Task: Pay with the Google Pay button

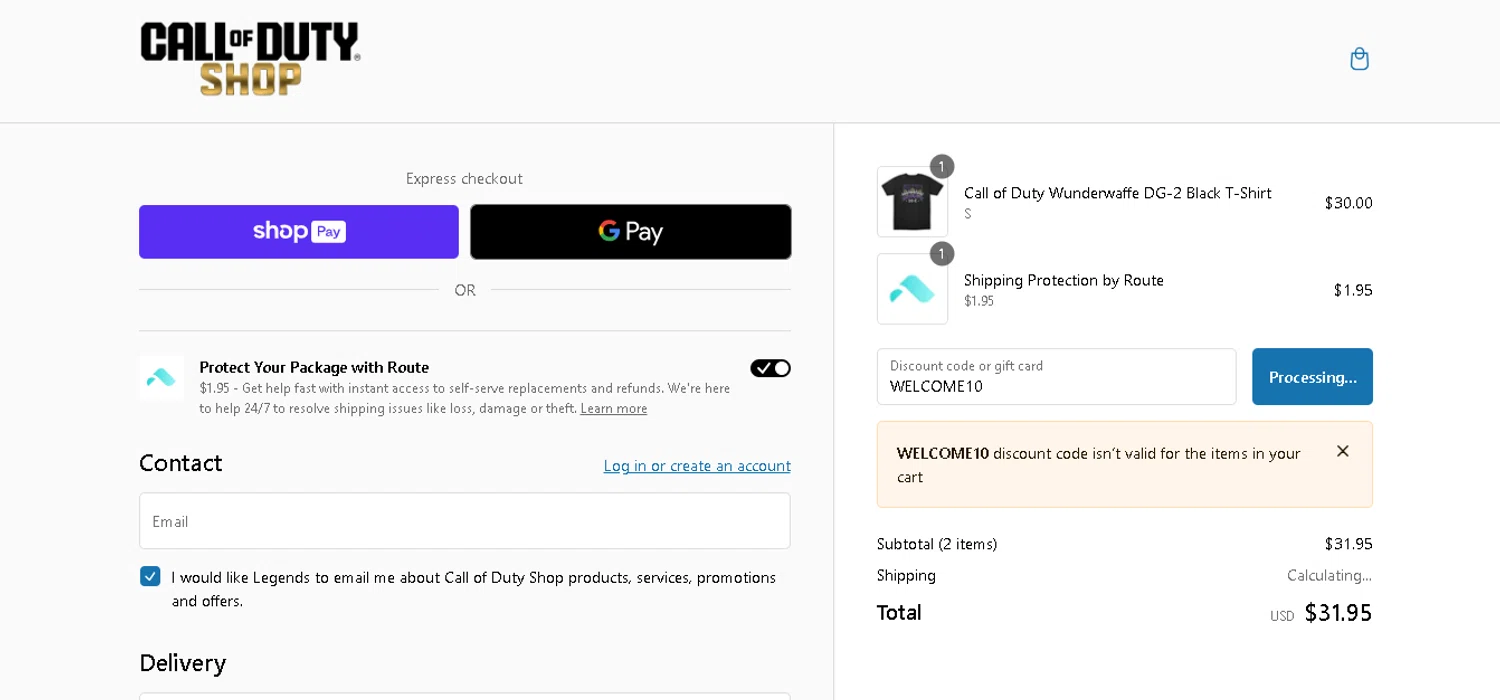Action: (x=630, y=232)
